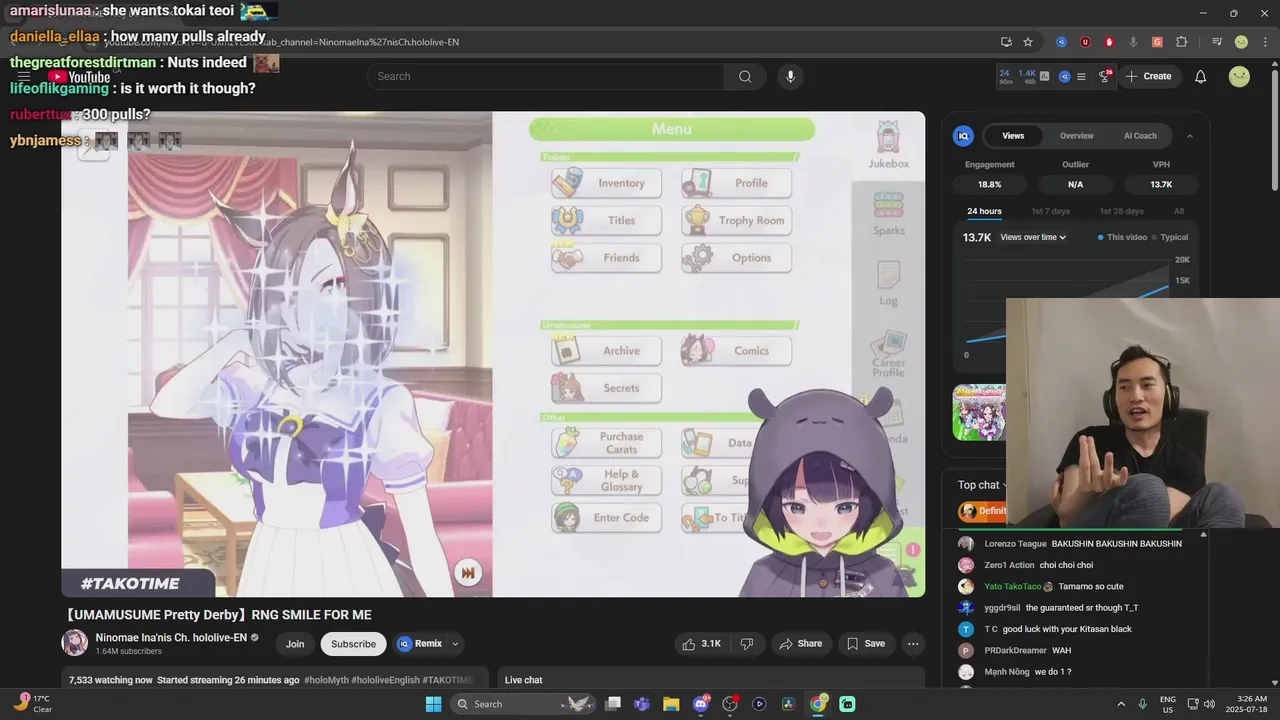This screenshot has width=1280, height=720.
Task: Click the Join membership button
Action: pos(295,644)
